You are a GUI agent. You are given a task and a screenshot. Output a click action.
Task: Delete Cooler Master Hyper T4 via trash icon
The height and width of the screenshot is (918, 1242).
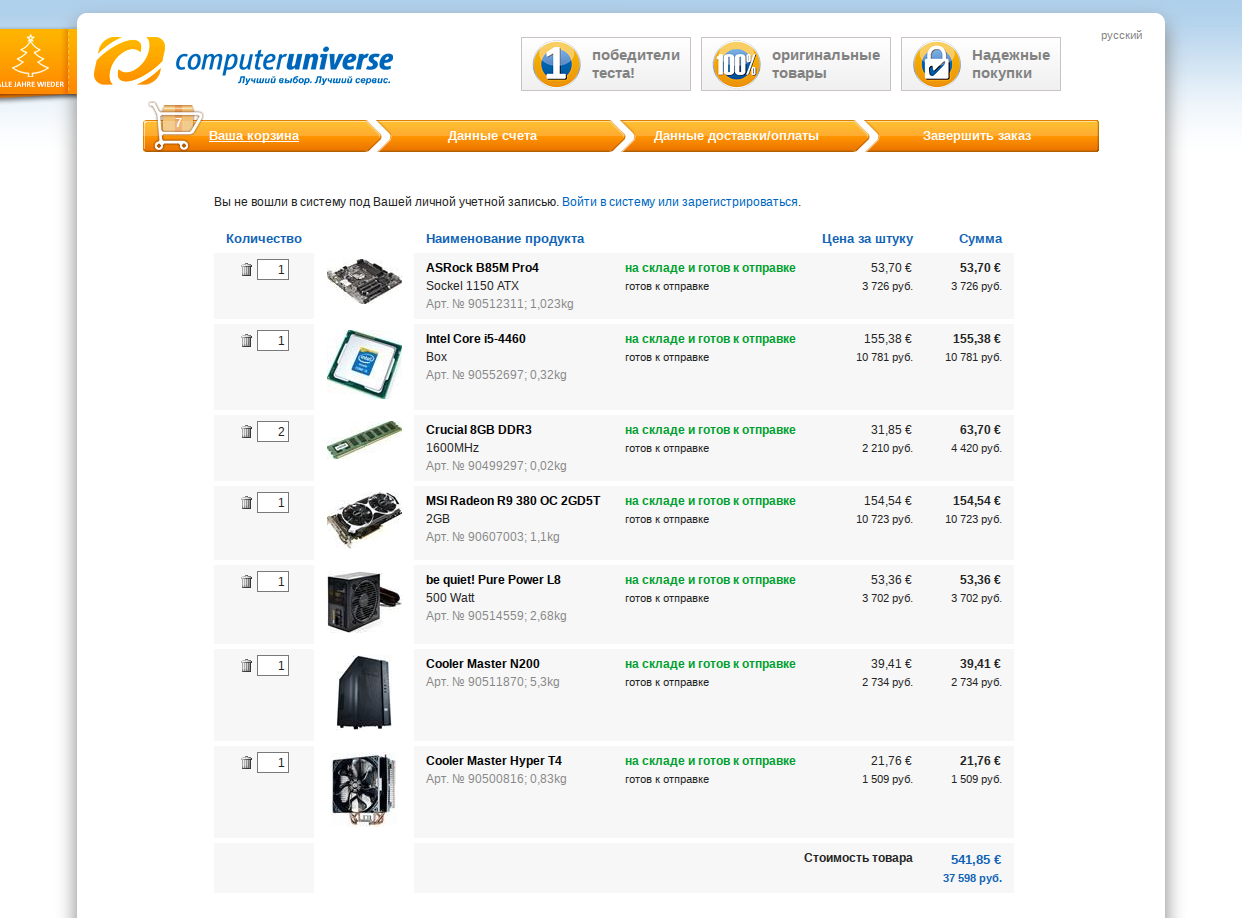tap(247, 763)
